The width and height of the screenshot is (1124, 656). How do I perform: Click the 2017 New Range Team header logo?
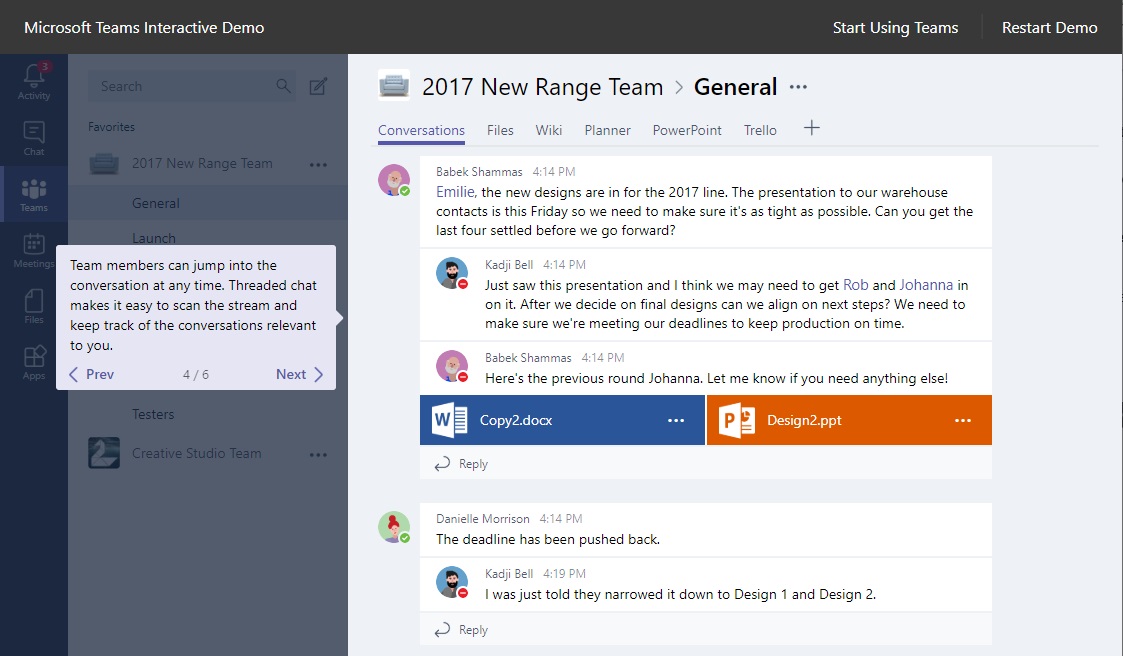click(x=394, y=86)
